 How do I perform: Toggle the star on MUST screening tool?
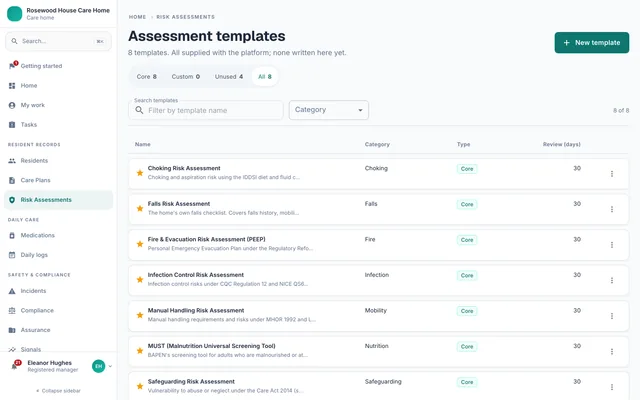[x=140, y=350]
